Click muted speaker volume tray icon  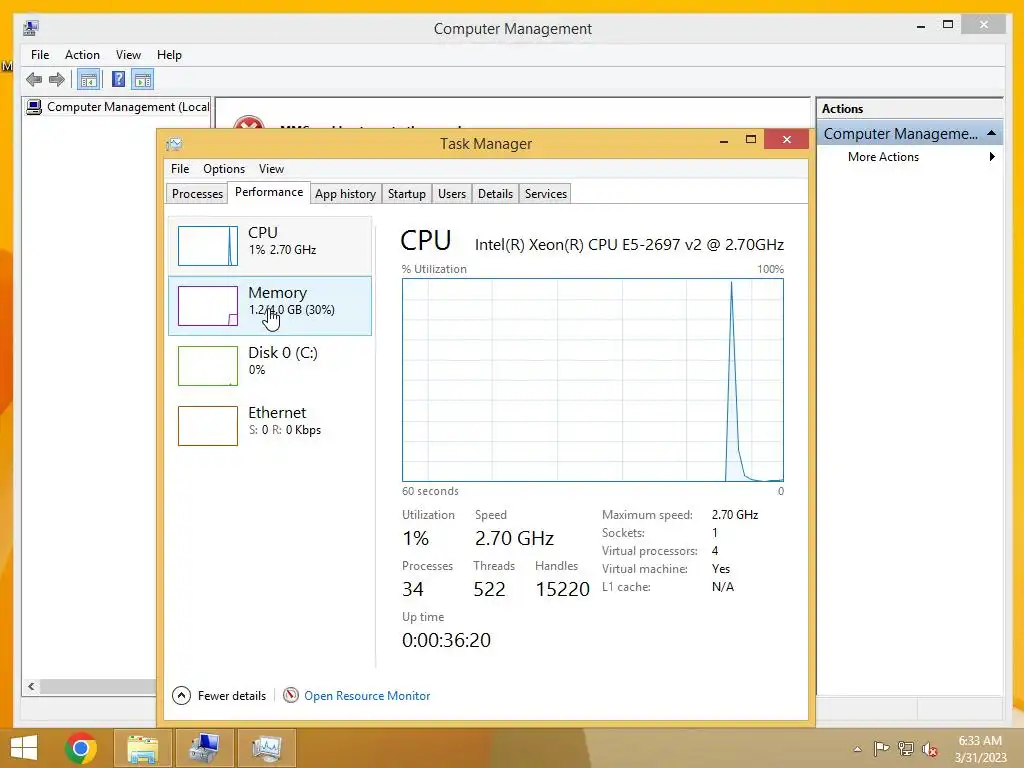[929, 749]
